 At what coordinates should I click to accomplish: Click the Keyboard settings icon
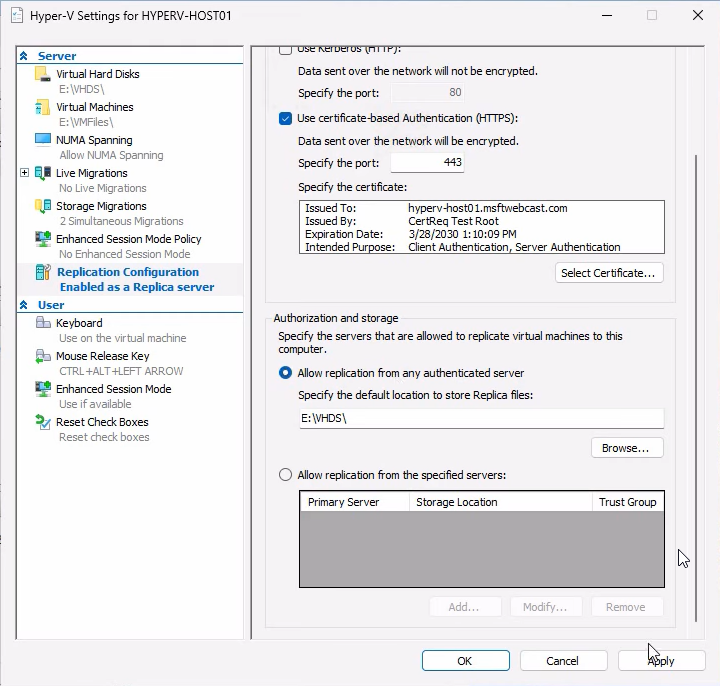tap(43, 323)
